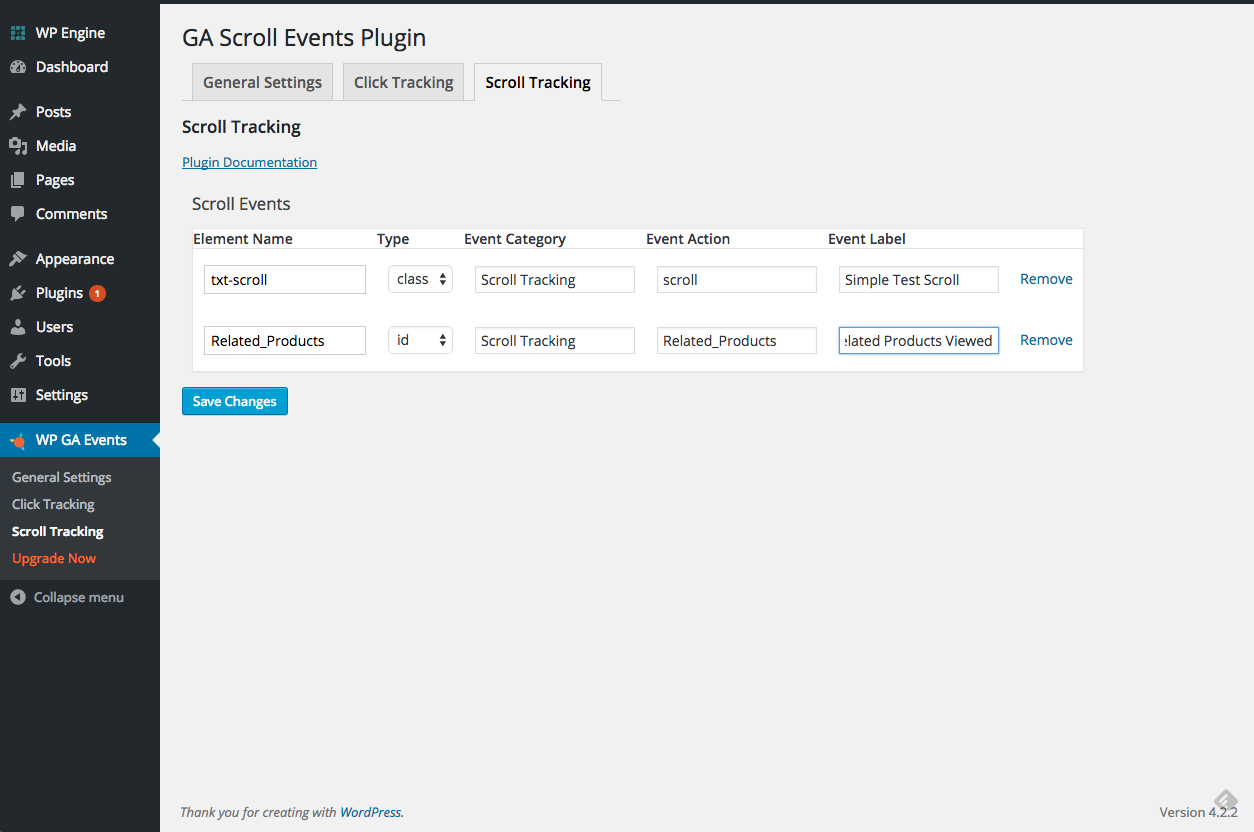
Task: Click the Scroll Events section heading
Action: click(241, 204)
